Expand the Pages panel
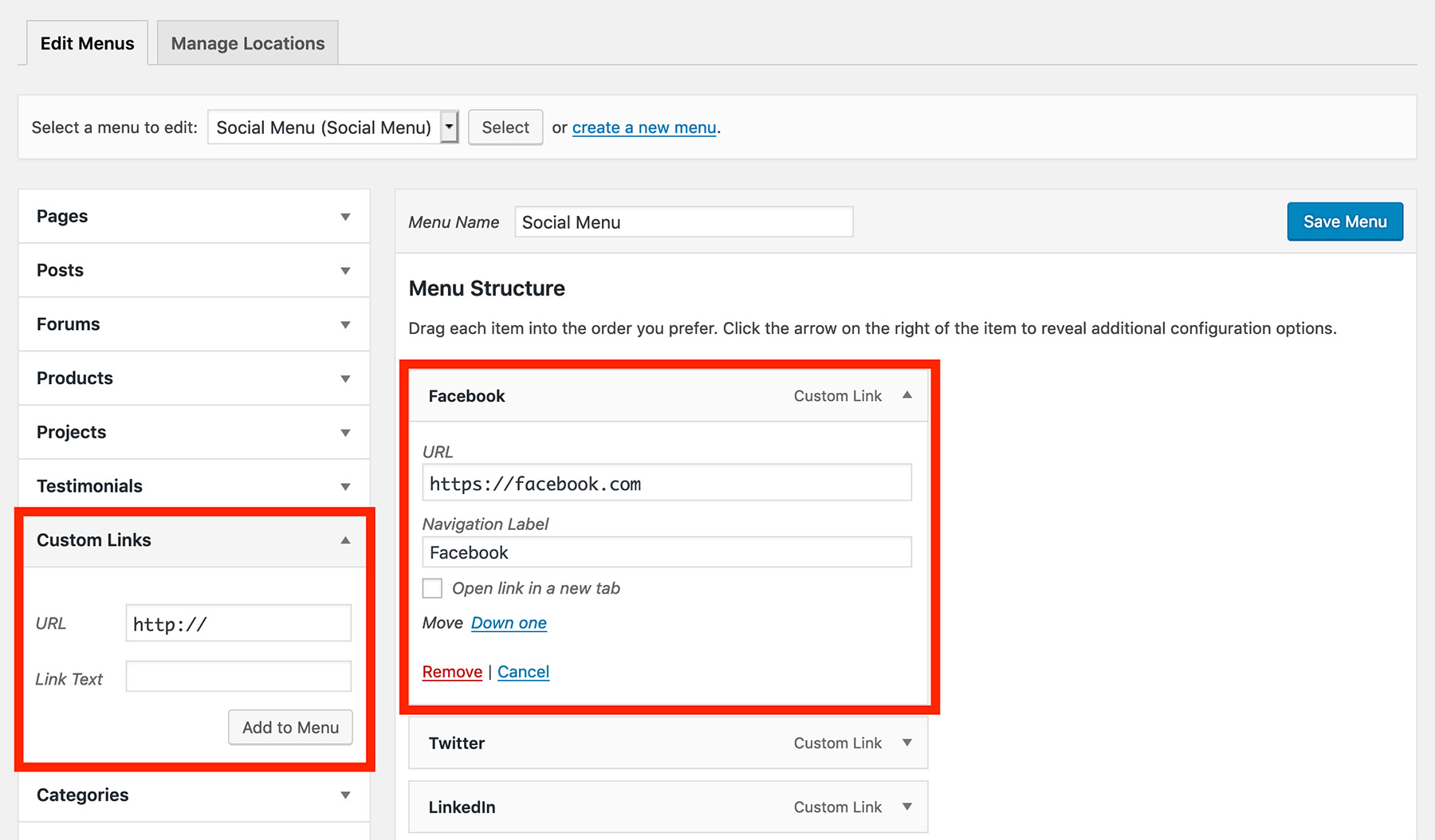Screen dimensions: 1435x840 point(345,217)
